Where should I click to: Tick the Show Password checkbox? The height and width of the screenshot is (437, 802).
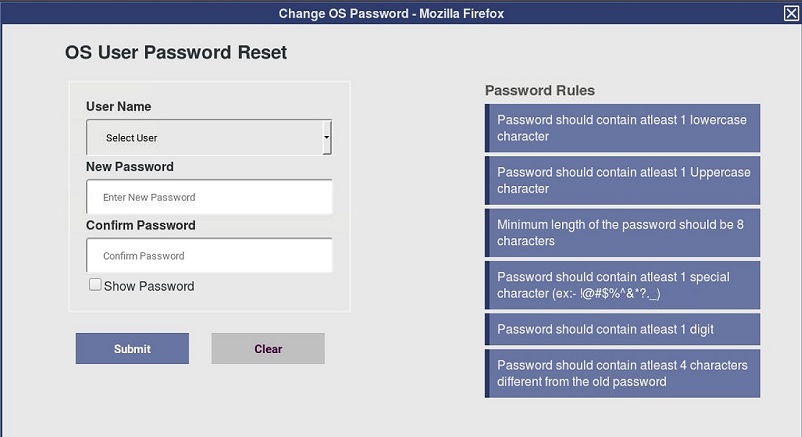95,285
